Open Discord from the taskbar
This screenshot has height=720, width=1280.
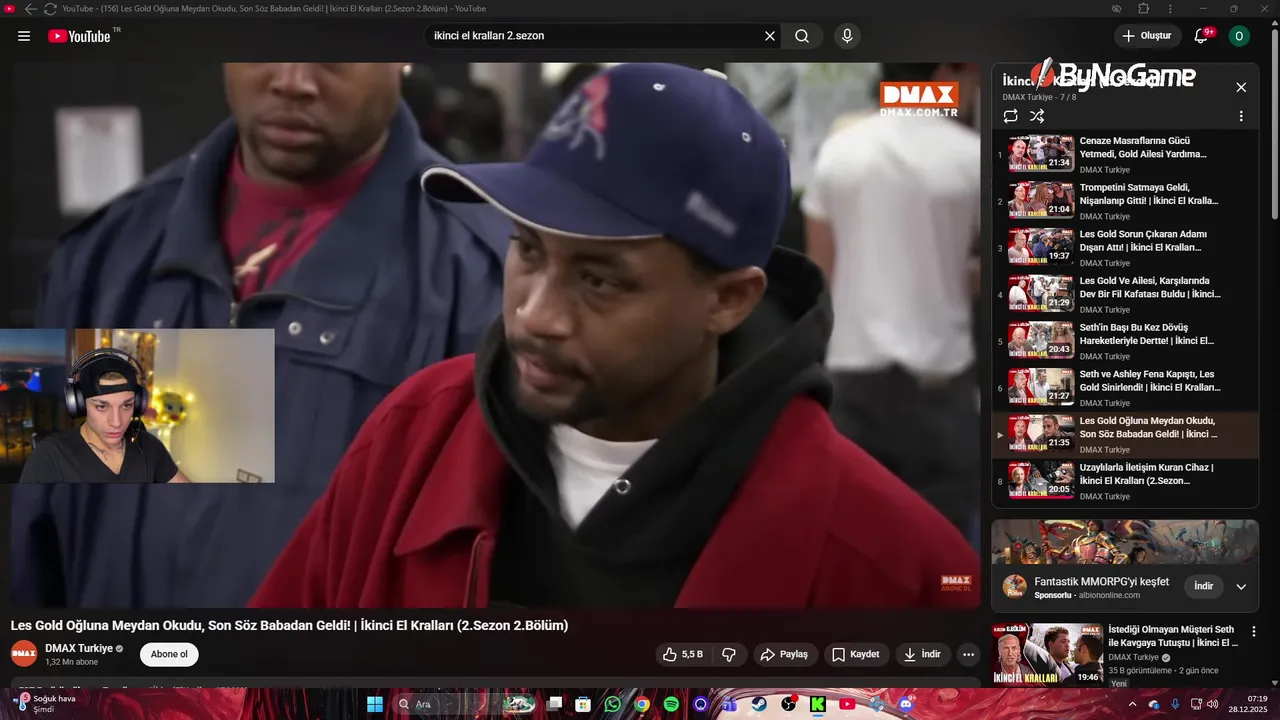pos(906,704)
